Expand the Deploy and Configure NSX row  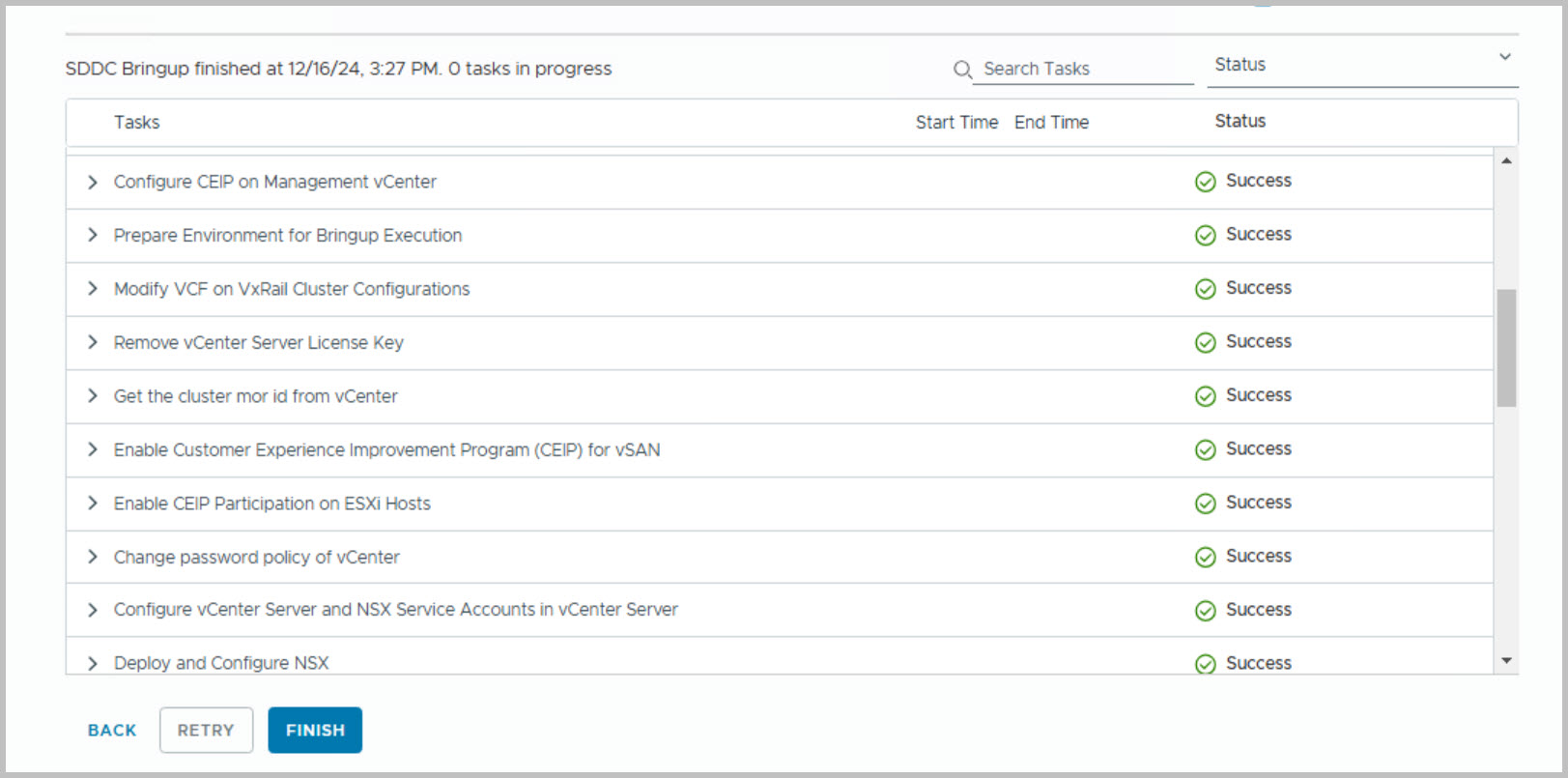coord(93,663)
